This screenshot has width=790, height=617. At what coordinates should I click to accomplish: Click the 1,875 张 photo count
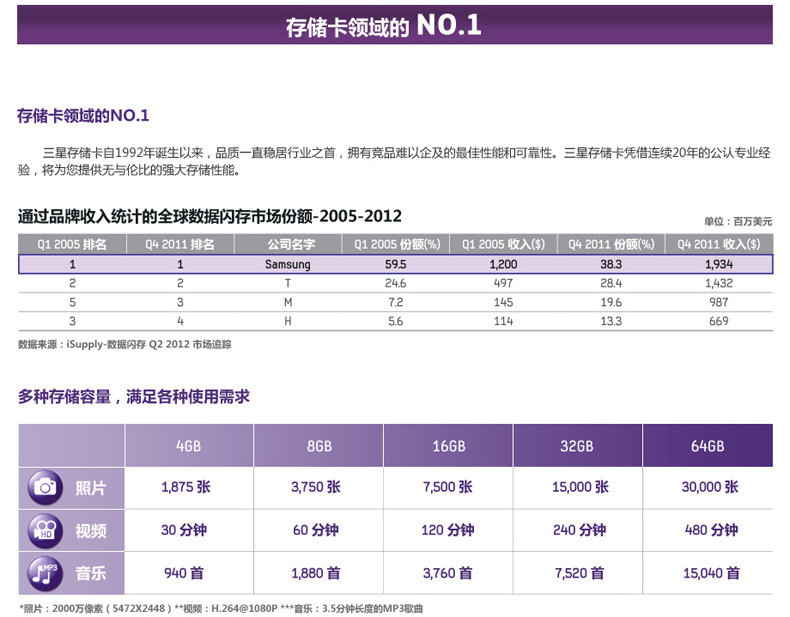[x=186, y=487]
